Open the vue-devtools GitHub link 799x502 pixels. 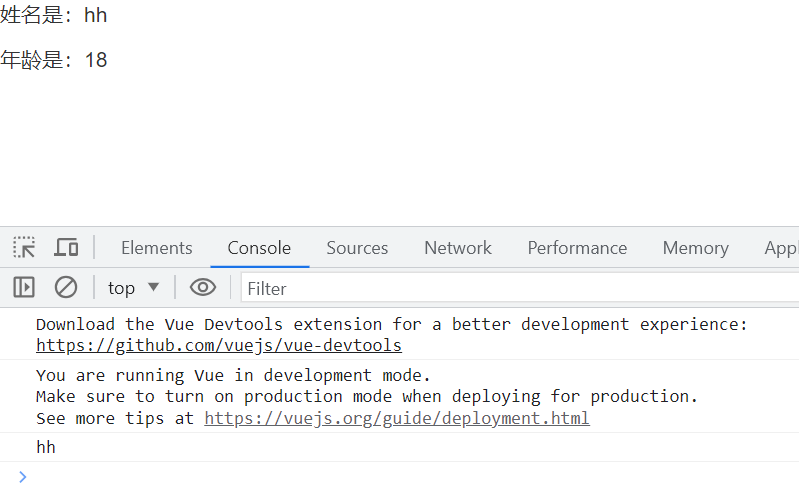[x=219, y=346]
